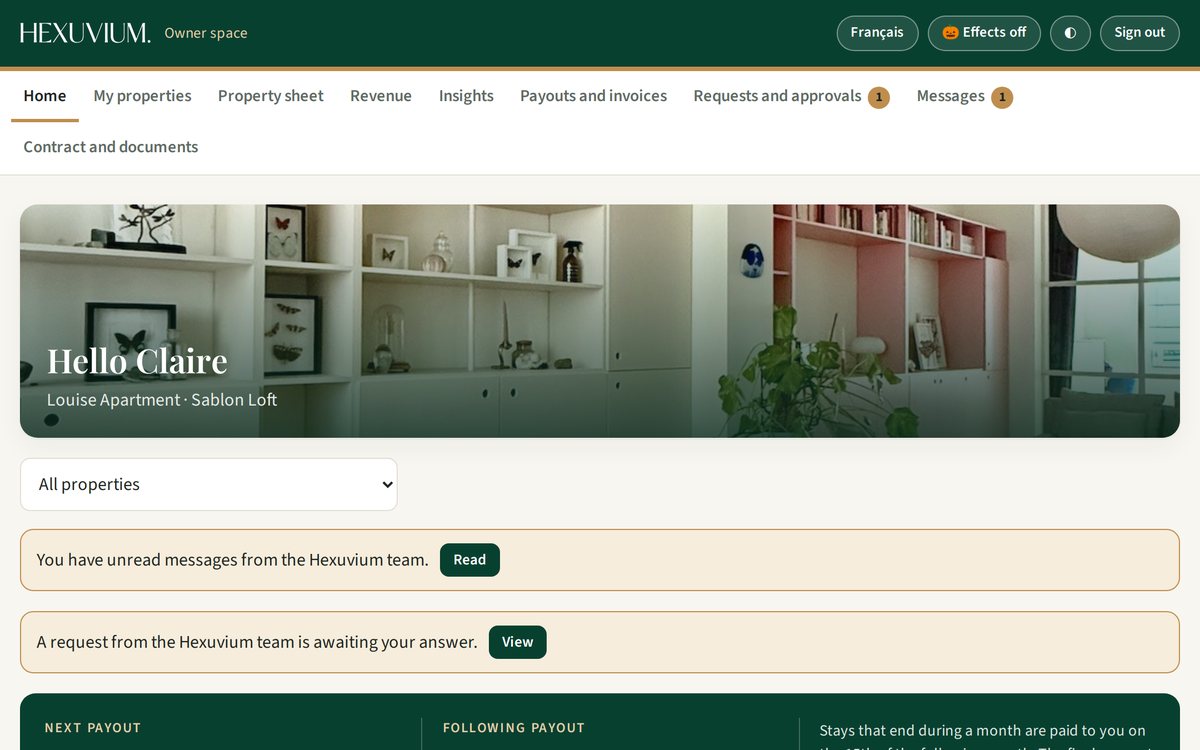This screenshot has height=750, width=1200.
Task: Open Payouts and invoices tab
Action: (593, 96)
